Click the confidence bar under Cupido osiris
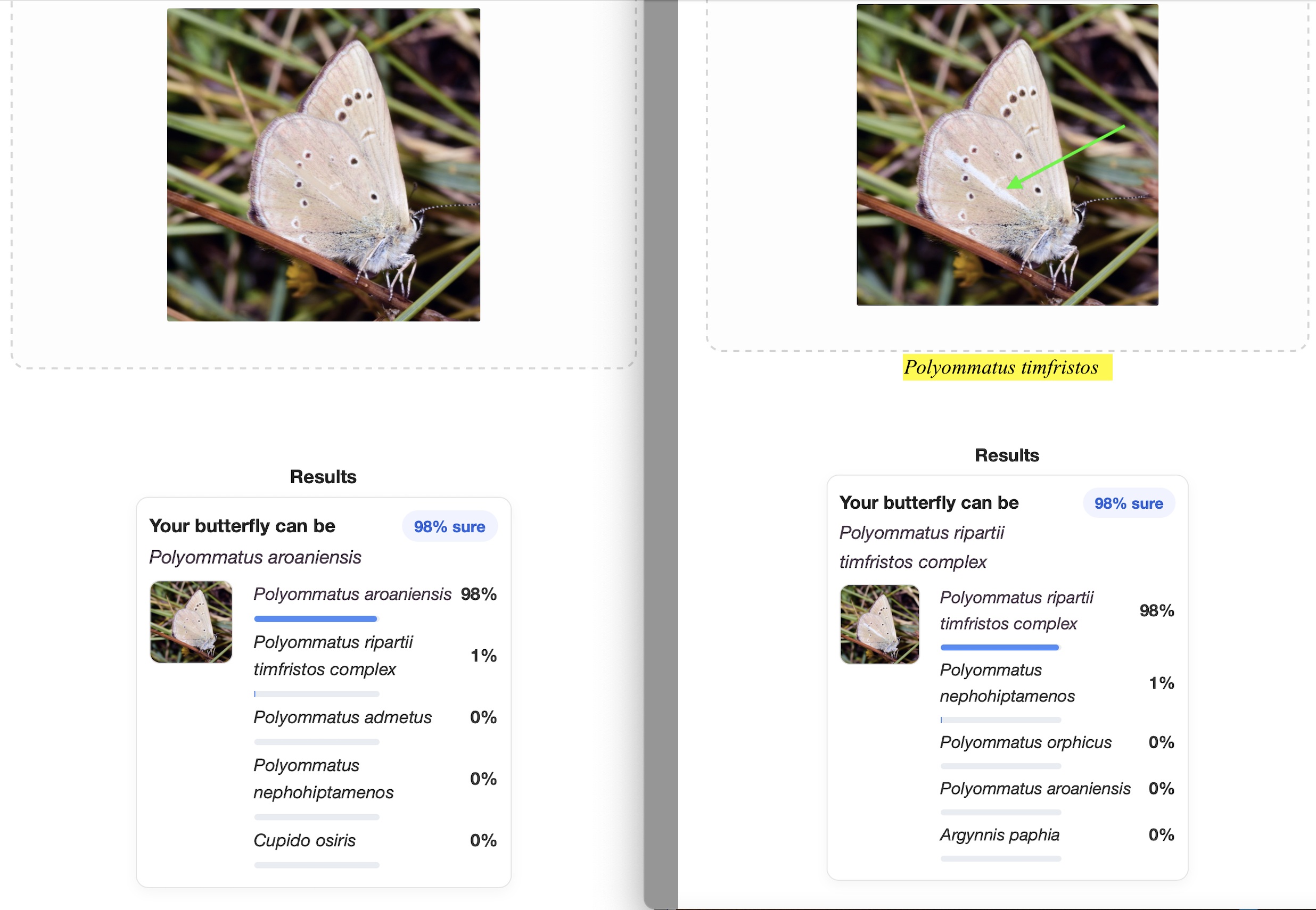1316x910 pixels. click(x=317, y=865)
